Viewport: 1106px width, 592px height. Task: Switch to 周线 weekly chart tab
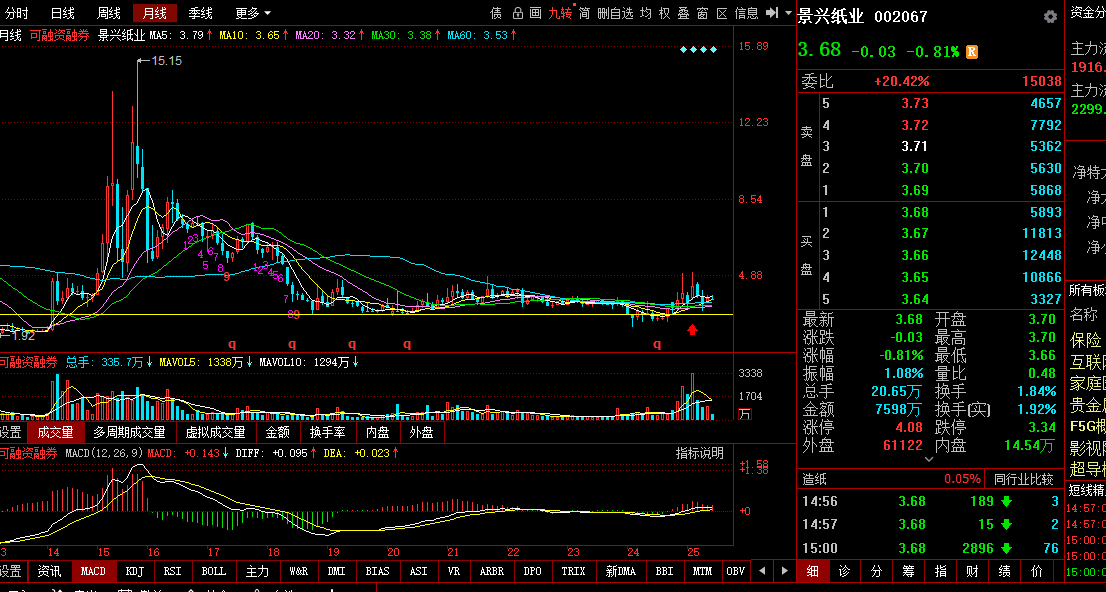click(109, 13)
